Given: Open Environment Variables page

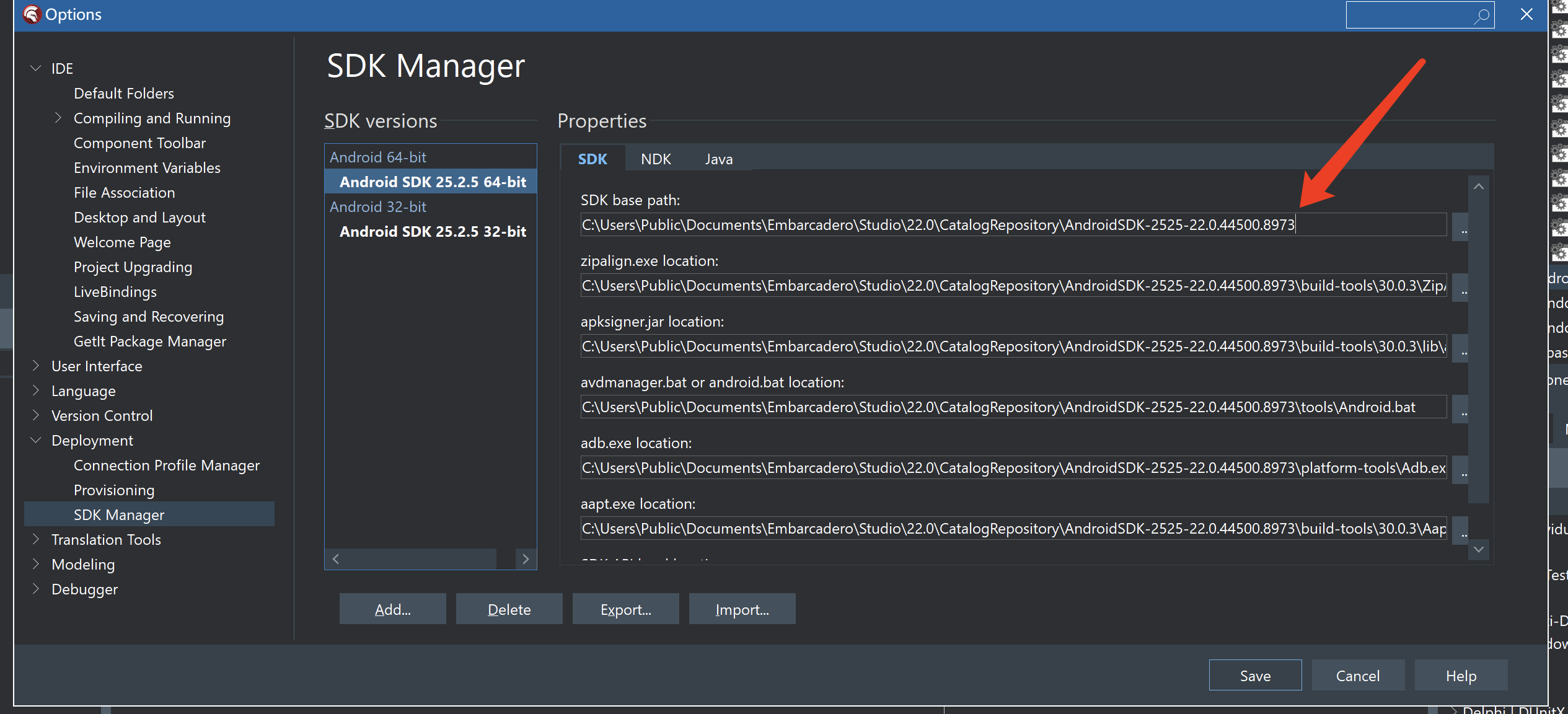Looking at the screenshot, I should point(147,167).
